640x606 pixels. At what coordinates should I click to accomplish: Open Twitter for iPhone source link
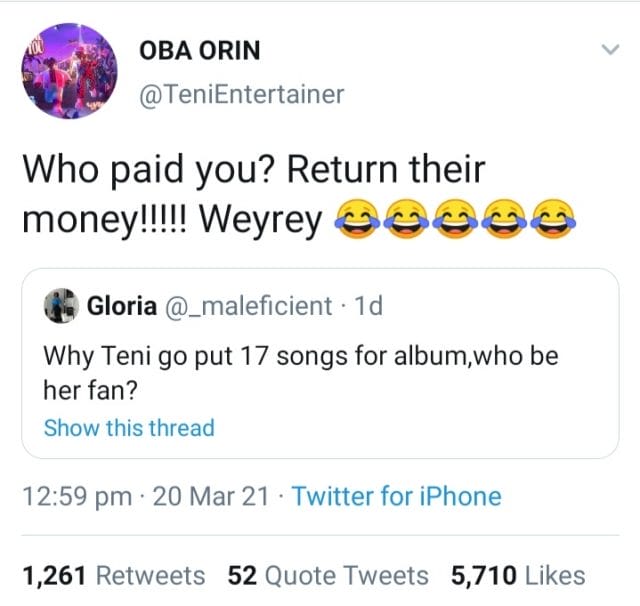point(397,496)
